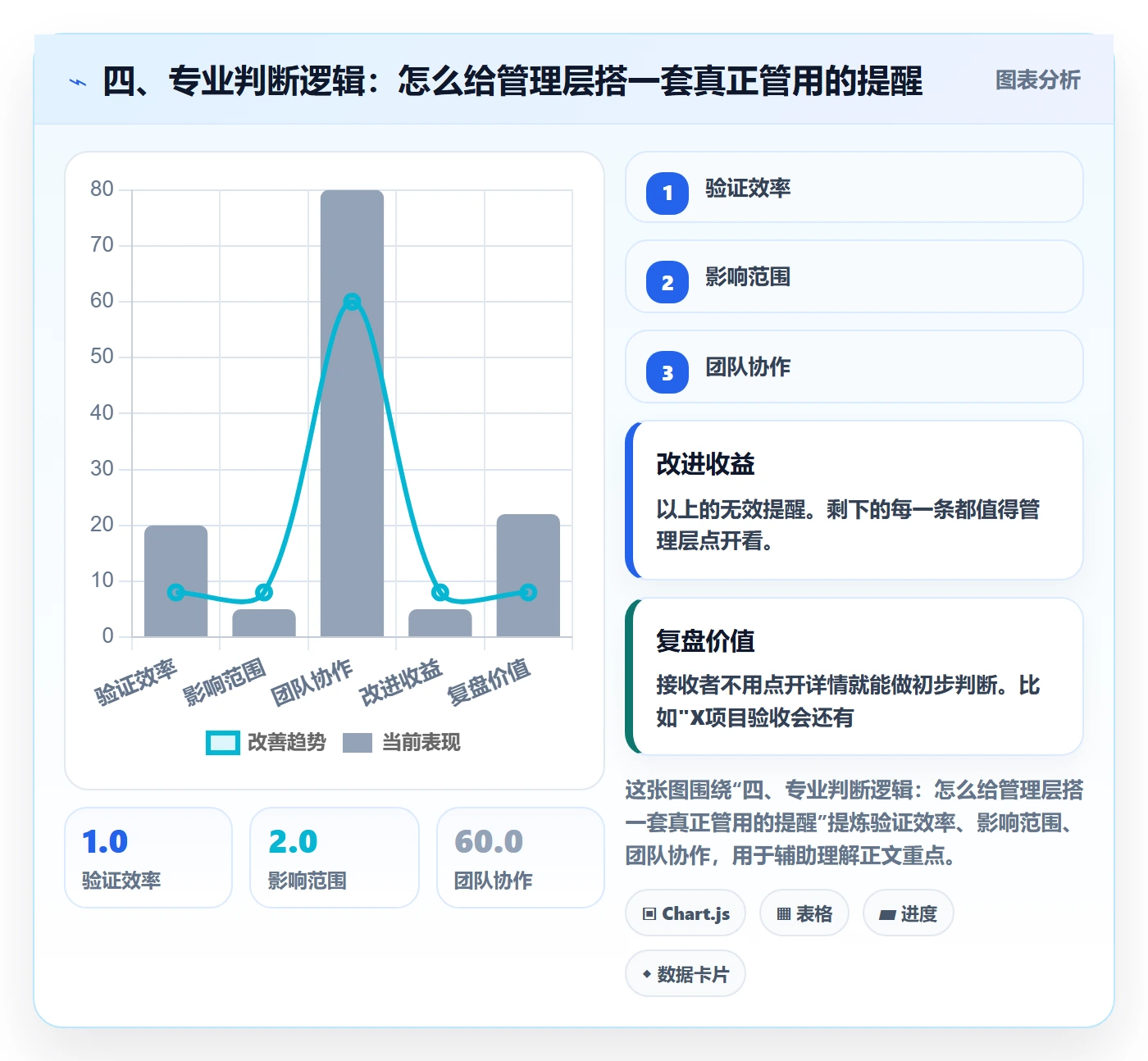
Task: Click the Chart.js tag
Action: click(x=686, y=913)
